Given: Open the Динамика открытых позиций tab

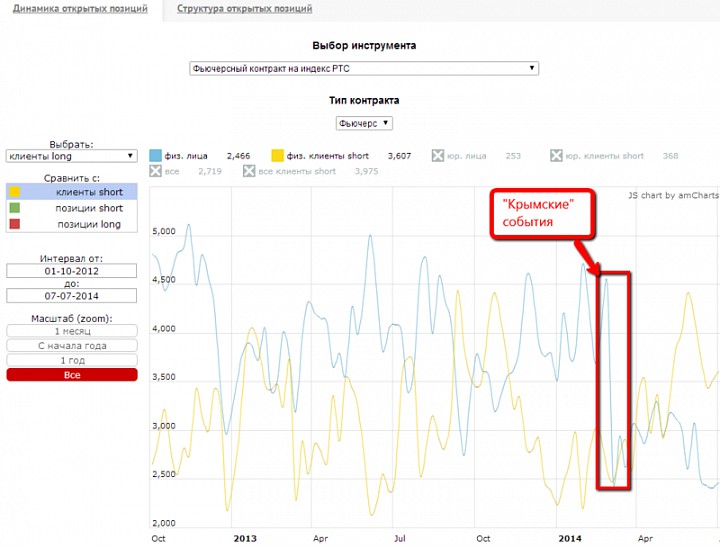Looking at the screenshot, I should [80, 9].
